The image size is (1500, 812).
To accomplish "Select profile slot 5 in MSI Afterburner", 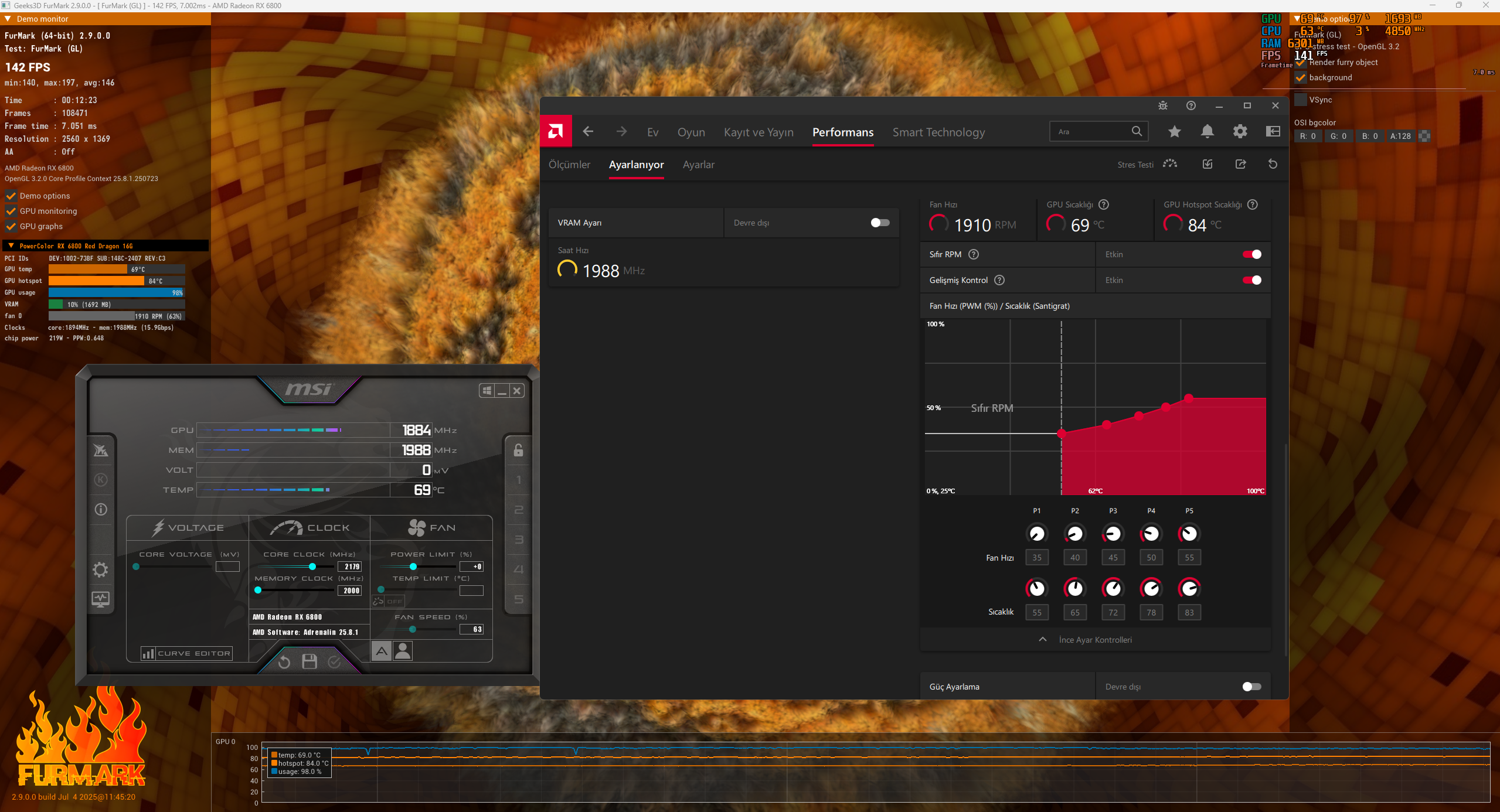I will [x=519, y=599].
